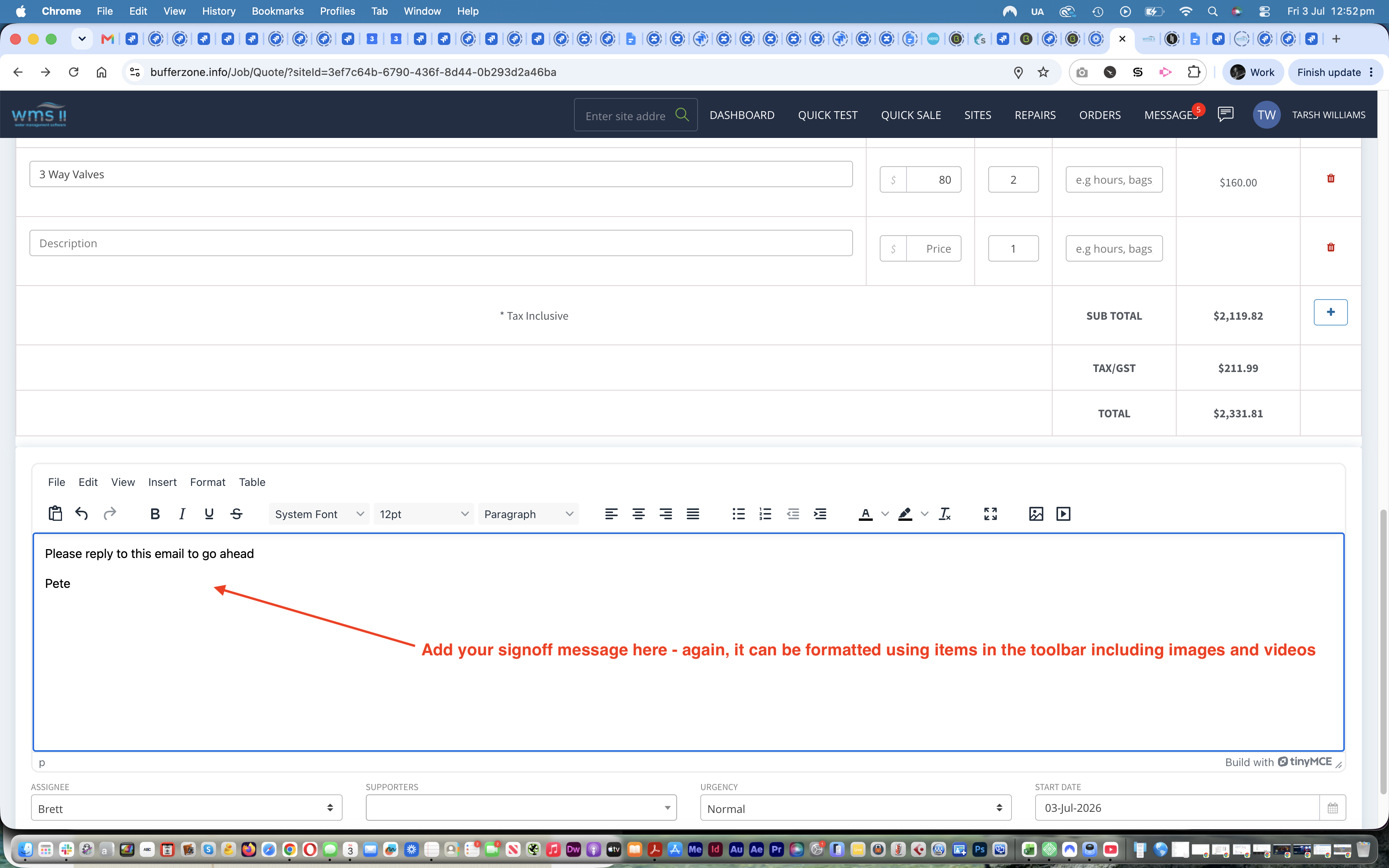Screen dimensions: 1389x868
Task: Open the editor Format menu
Action: (x=208, y=482)
